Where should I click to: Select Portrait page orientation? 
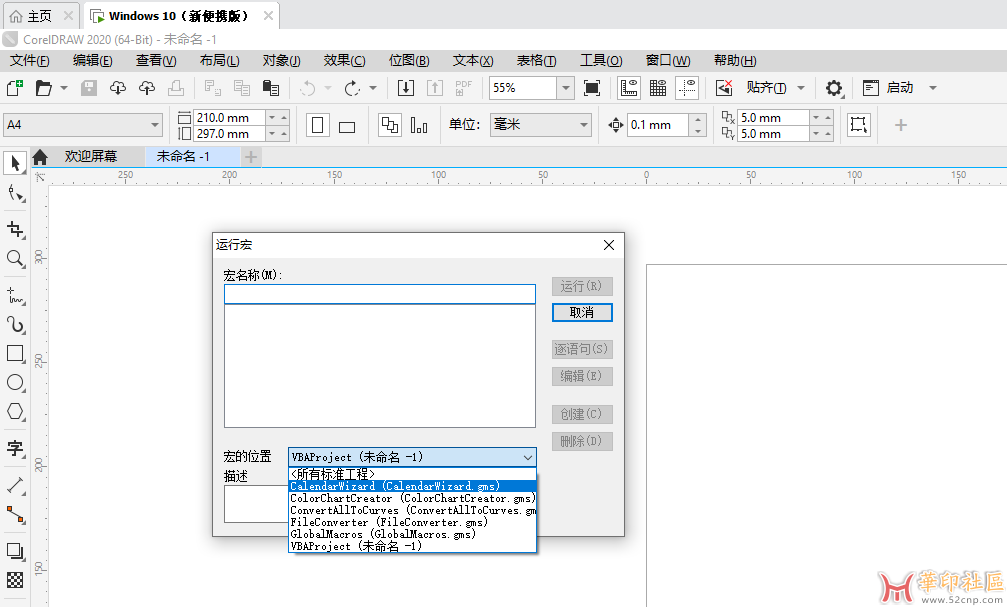(x=318, y=125)
